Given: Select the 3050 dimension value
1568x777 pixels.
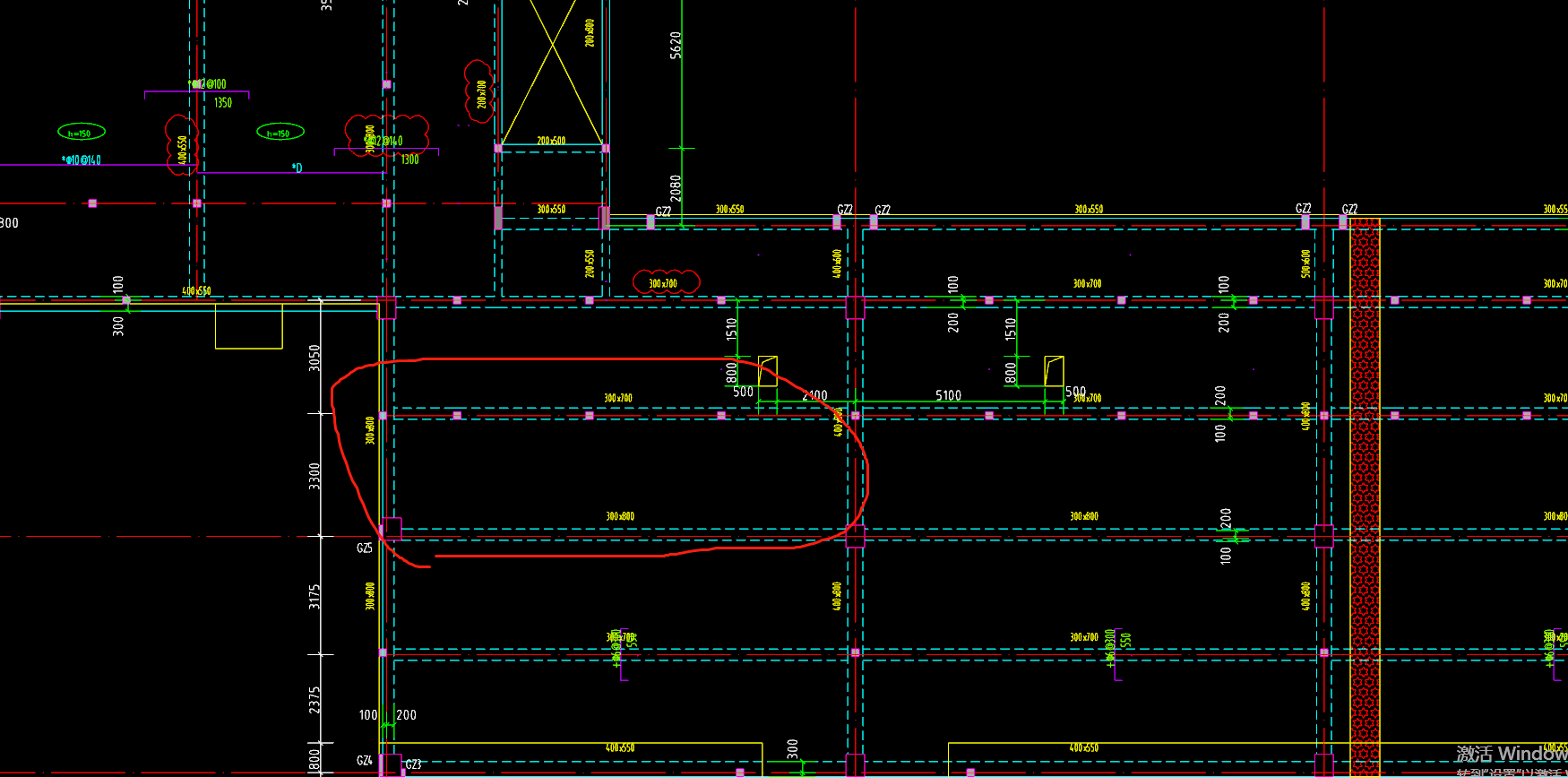Looking at the screenshot, I should pyautogui.click(x=314, y=358).
